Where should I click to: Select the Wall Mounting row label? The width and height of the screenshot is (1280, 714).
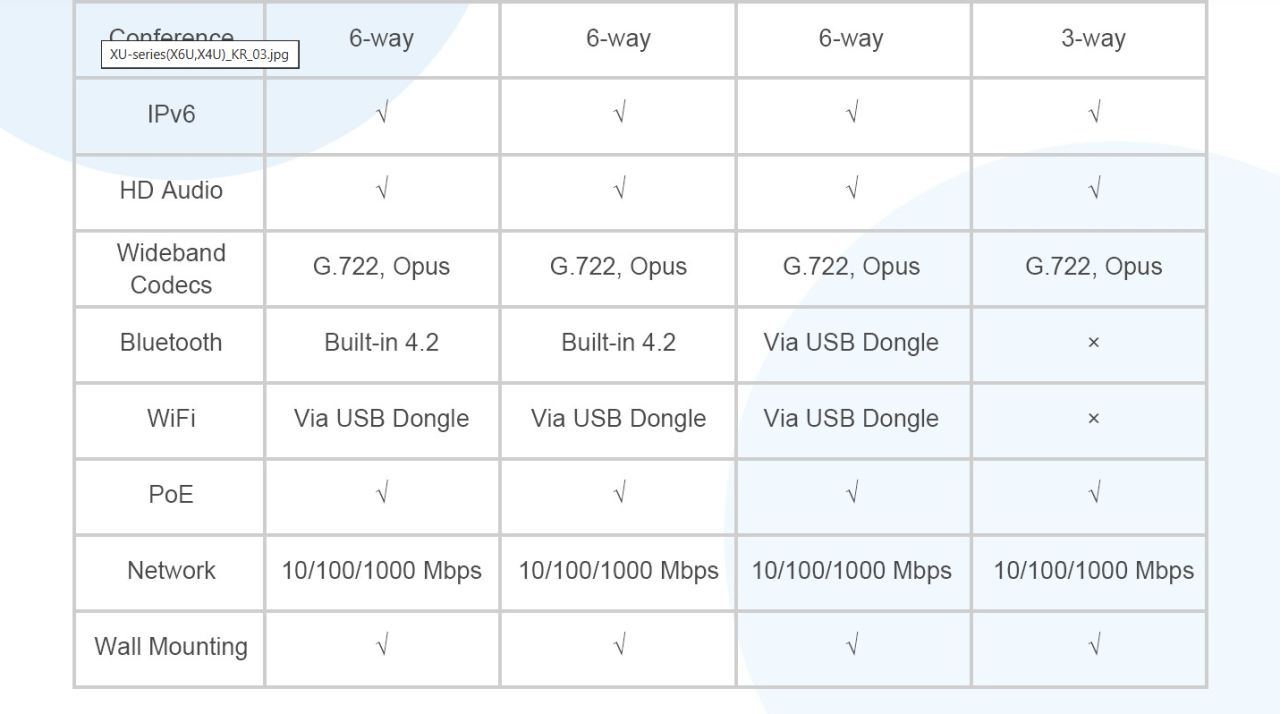tap(171, 646)
